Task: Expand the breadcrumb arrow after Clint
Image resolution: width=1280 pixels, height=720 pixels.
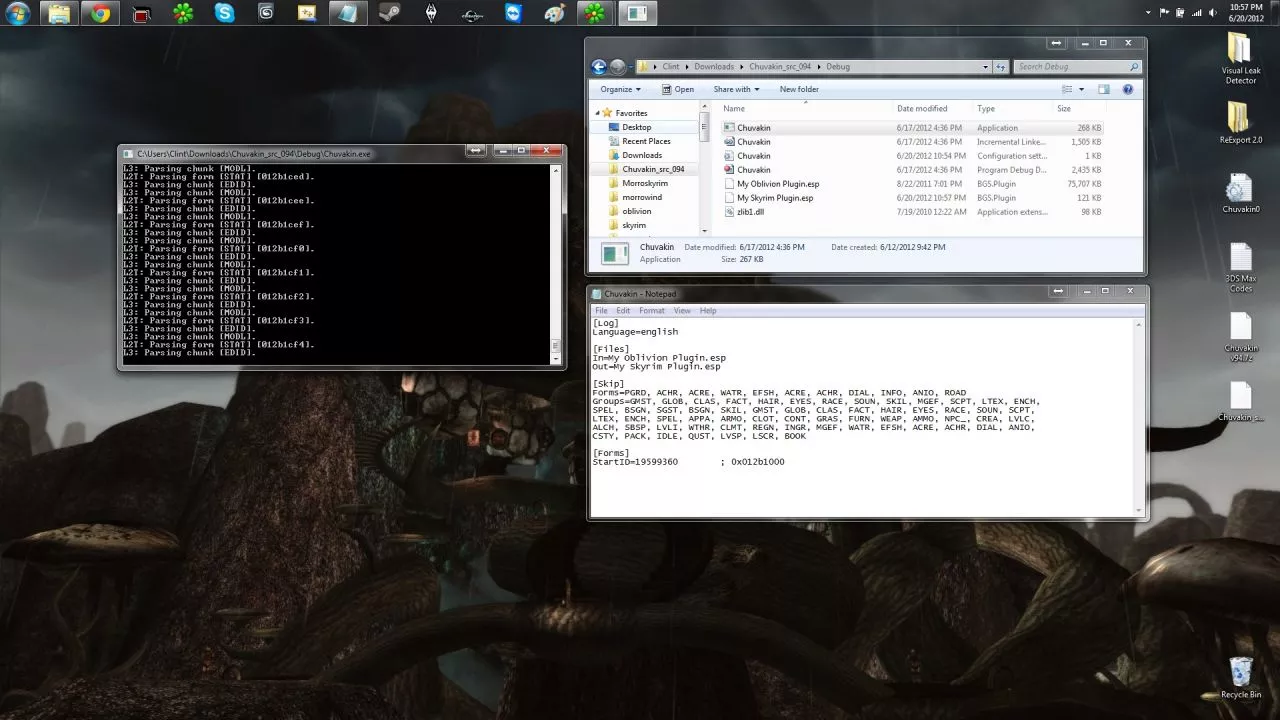Action: pyautogui.click(x=687, y=67)
